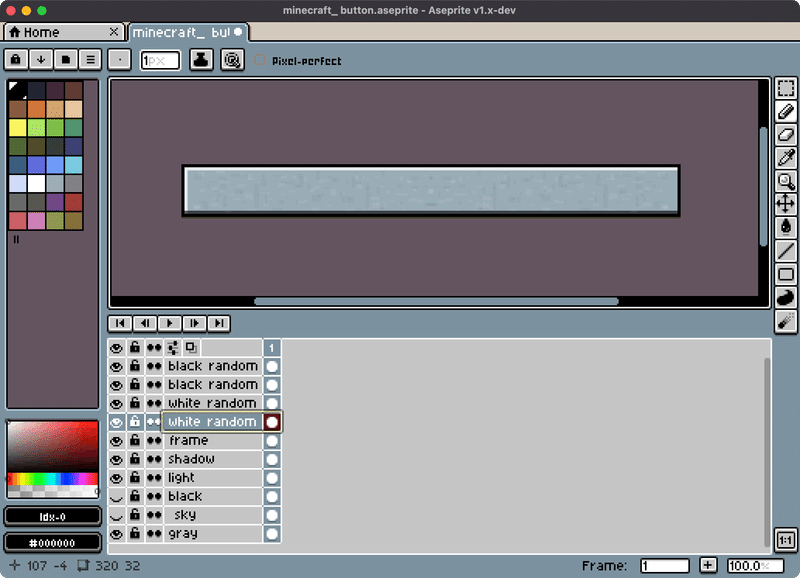This screenshot has width=800, height=578.
Task: Select the Pencil tool
Action: [785, 112]
